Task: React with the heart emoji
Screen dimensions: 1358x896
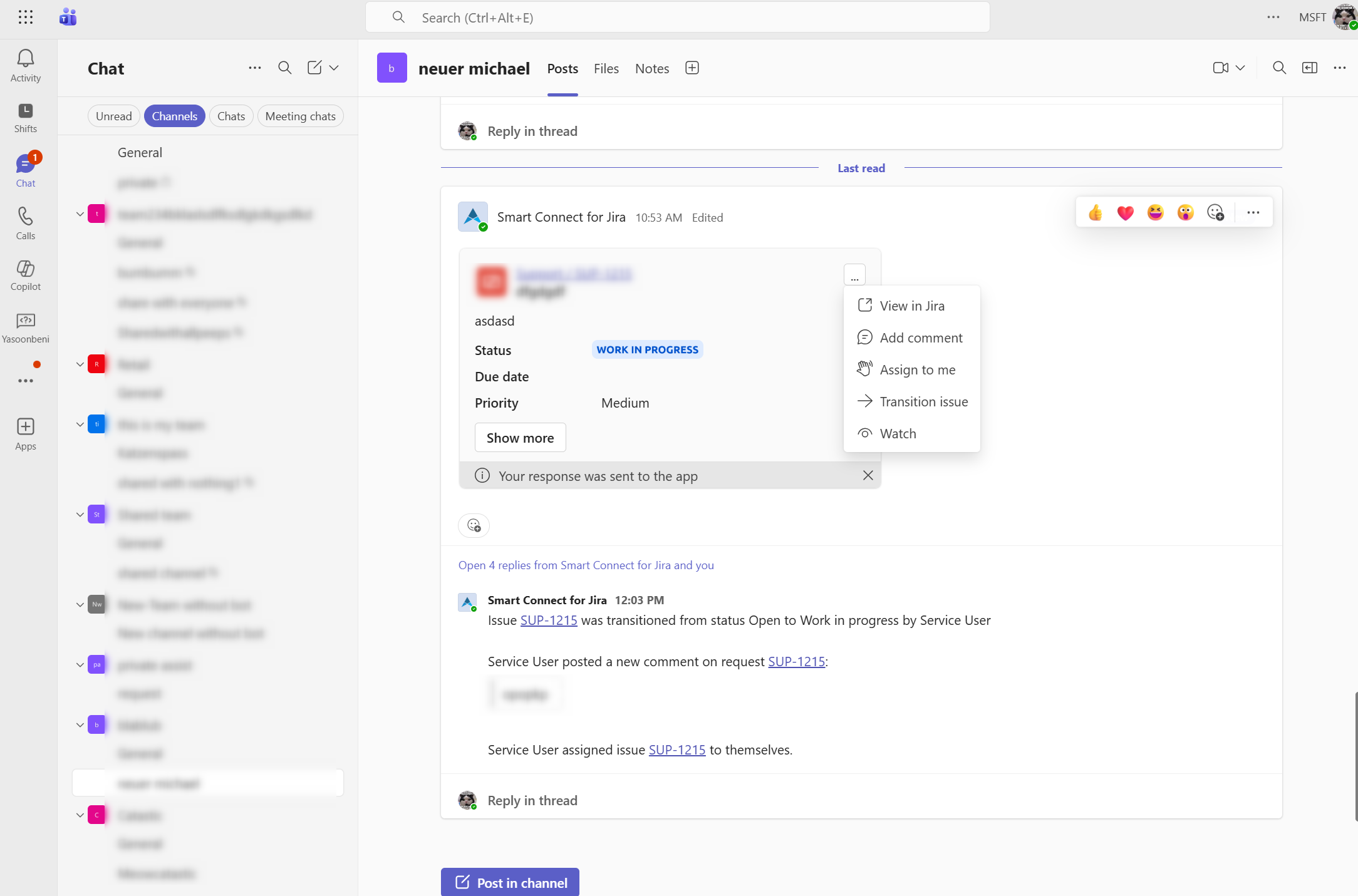Action: [x=1125, y=213]
